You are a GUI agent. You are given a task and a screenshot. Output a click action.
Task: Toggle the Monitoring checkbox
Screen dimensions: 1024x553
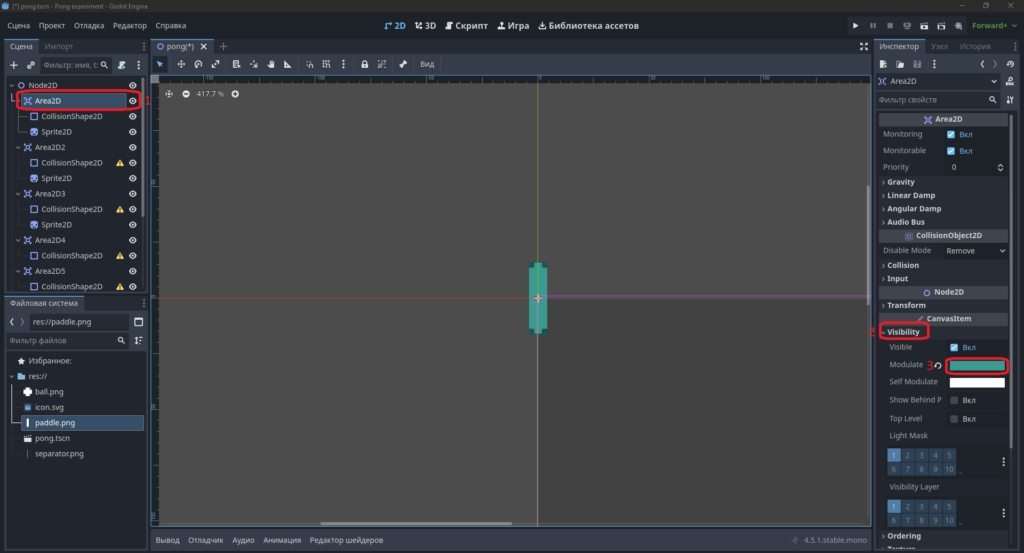(x=951, y=134)
